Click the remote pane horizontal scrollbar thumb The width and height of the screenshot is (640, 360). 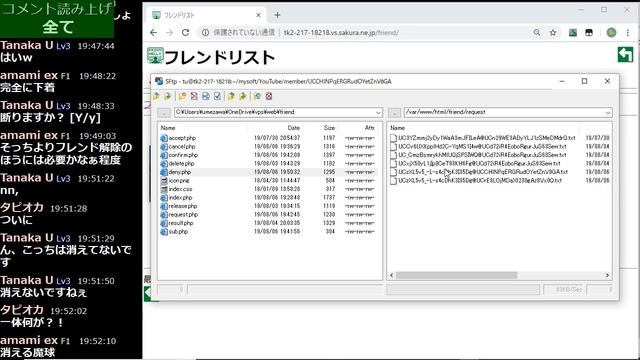[456, 276]
